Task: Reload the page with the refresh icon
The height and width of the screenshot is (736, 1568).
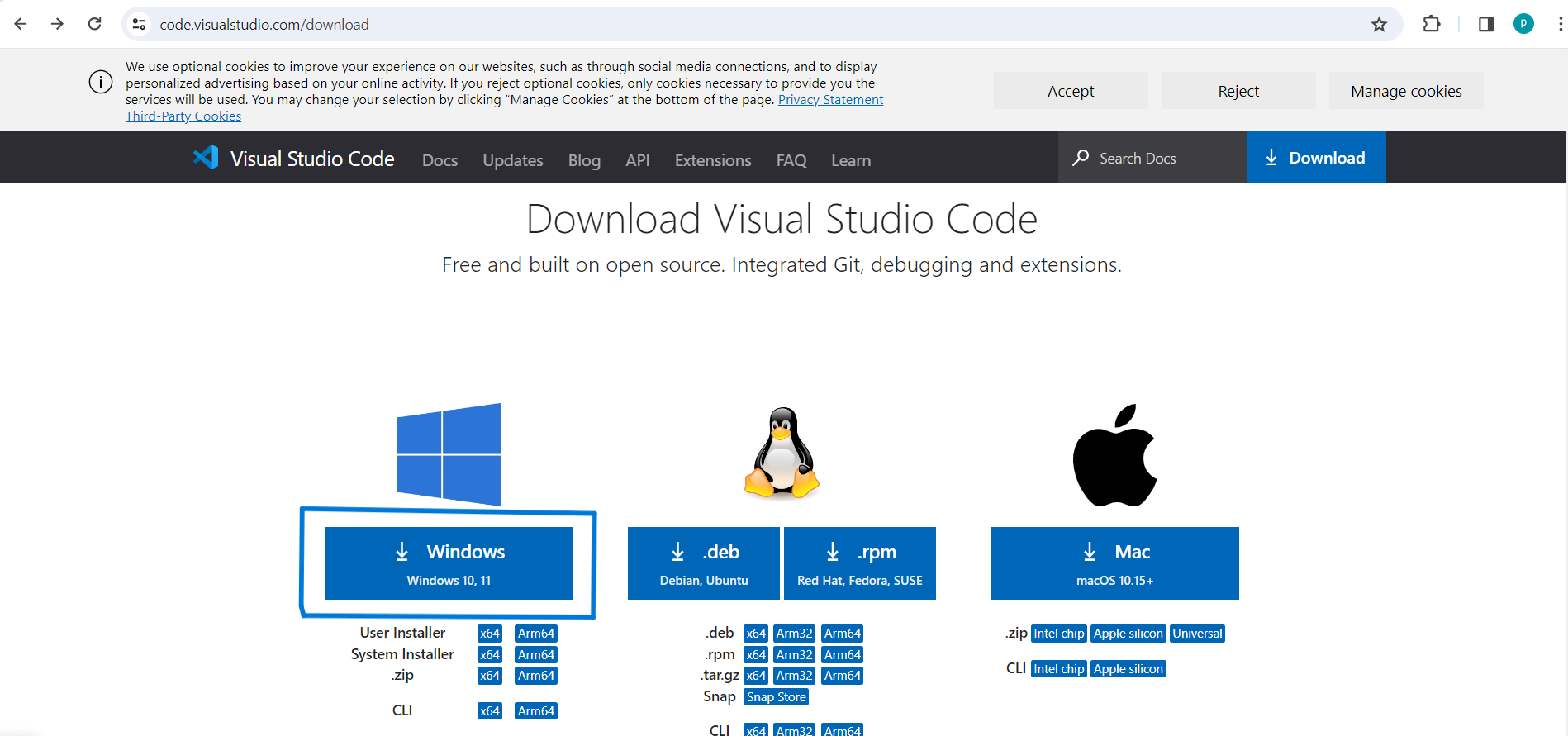Action: 95,24
